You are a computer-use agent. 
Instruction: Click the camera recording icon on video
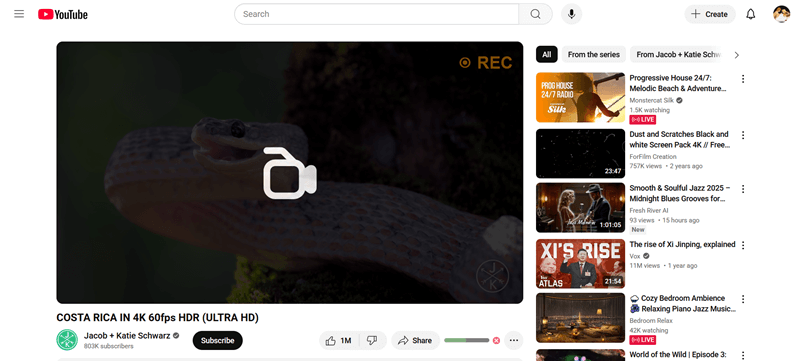289,173
